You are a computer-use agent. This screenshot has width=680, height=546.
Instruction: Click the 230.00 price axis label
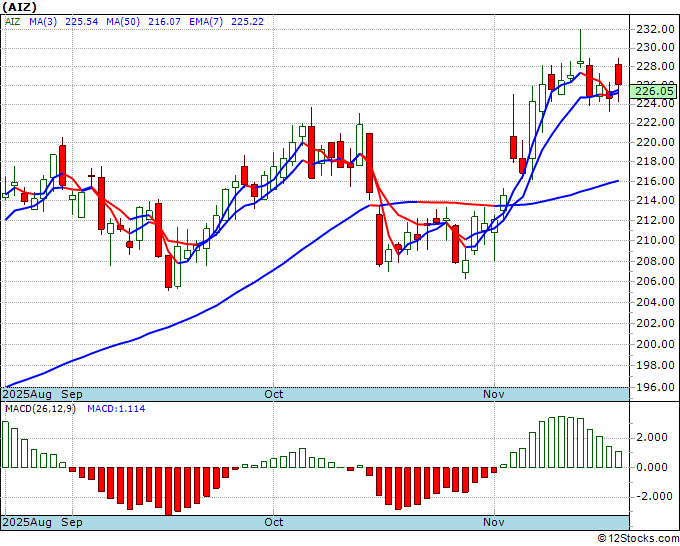655,47
